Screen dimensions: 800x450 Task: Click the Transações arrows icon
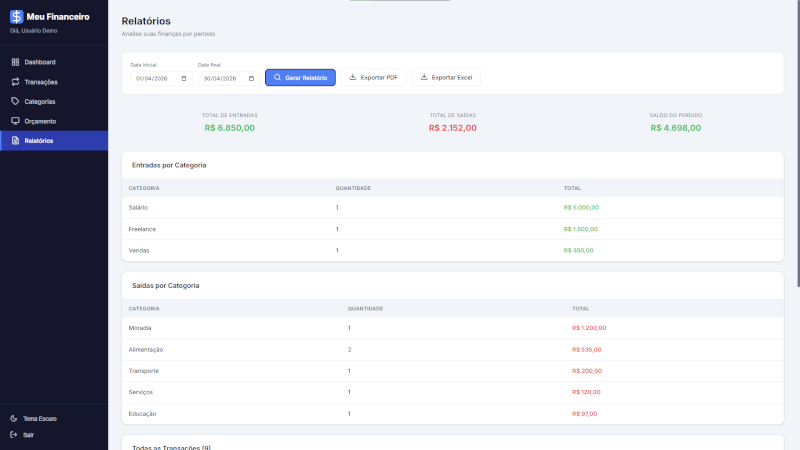coord(15,82)
